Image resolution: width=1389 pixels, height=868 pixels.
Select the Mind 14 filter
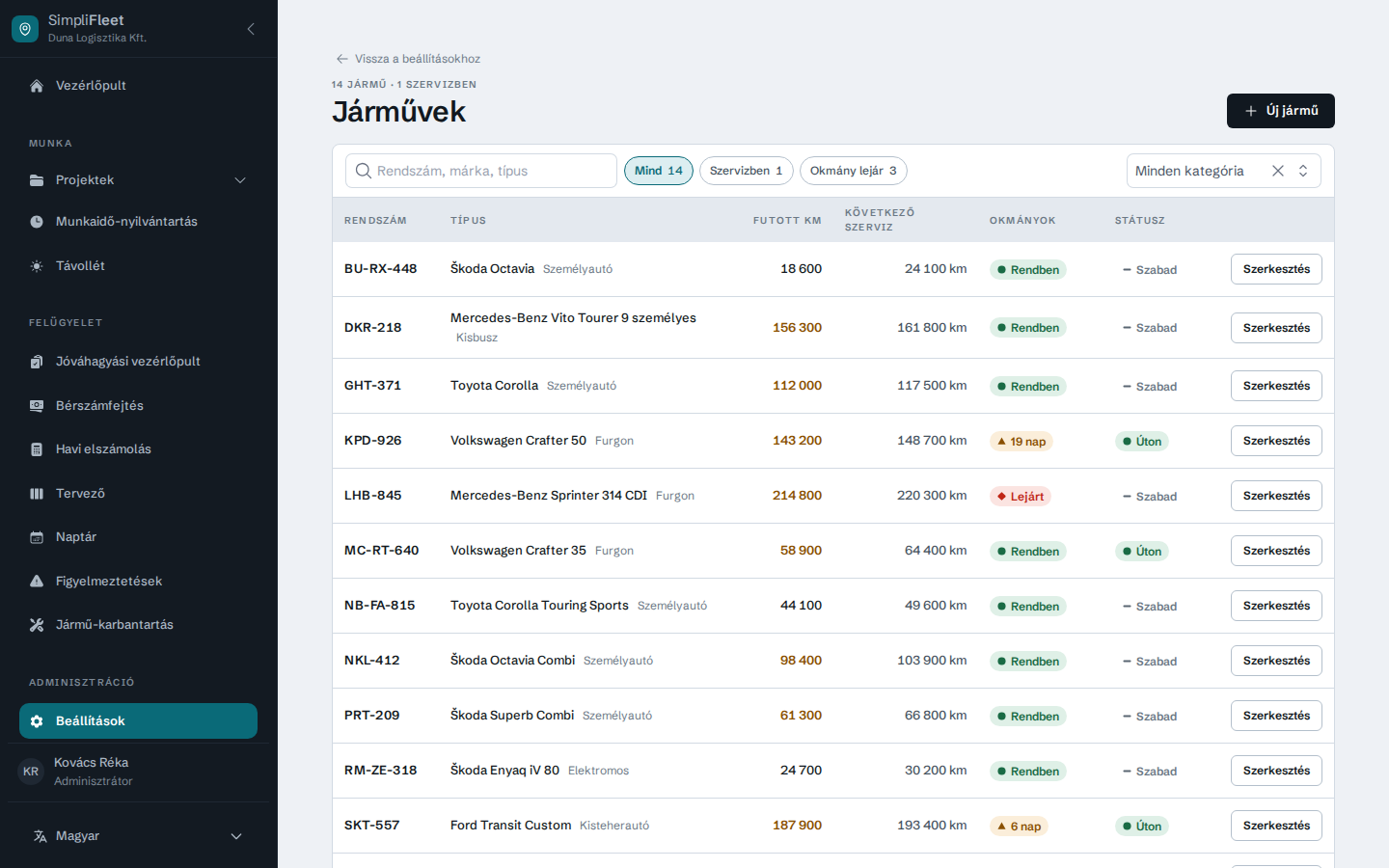point(659,171)
